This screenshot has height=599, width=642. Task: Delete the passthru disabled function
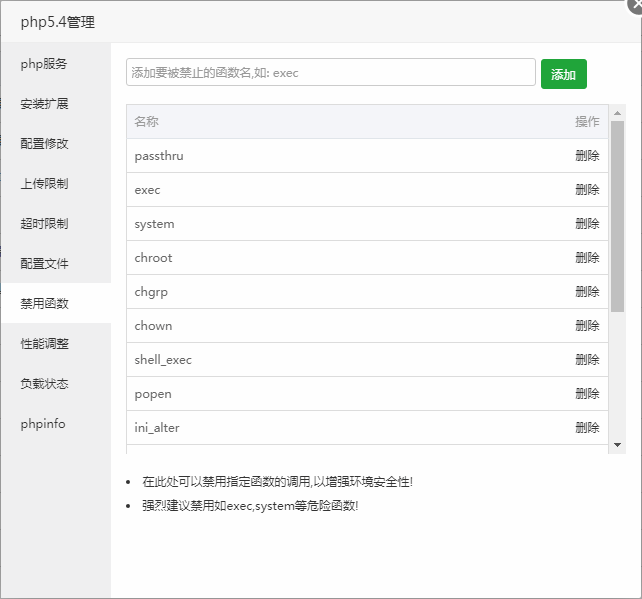click(587, 156)
